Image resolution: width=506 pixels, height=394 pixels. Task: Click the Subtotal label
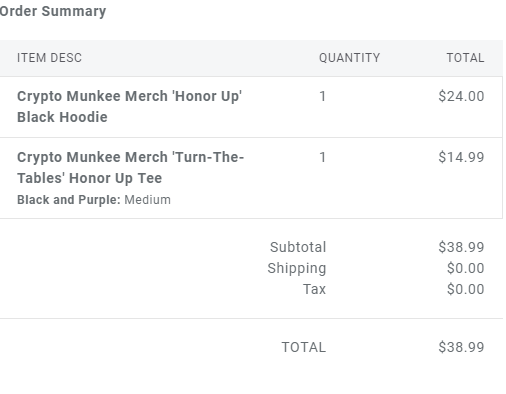(298, 247)
